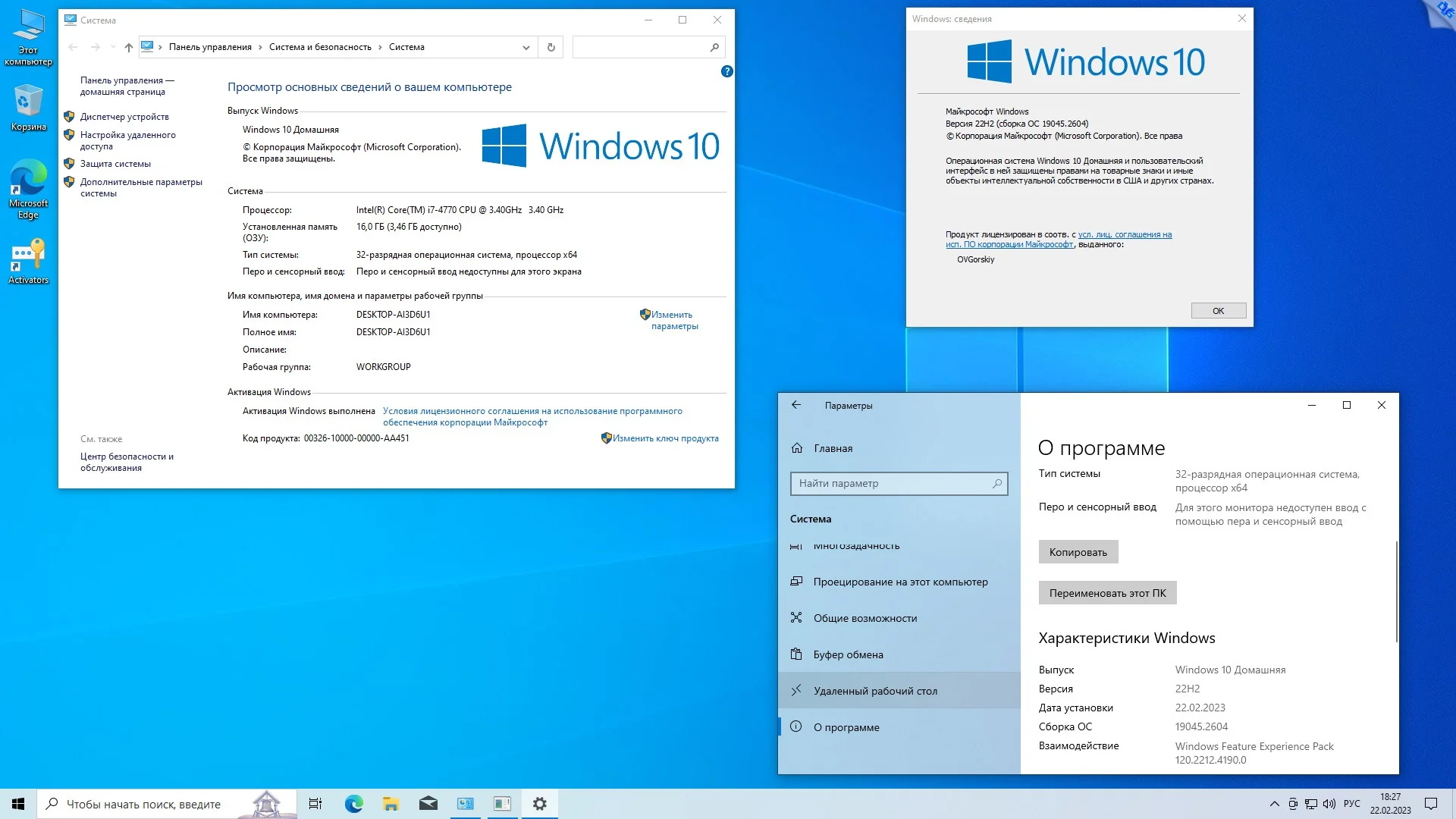Viewport: 1456px width, 819px height.
Task: Click the help question mark icon
Action: (x=726, y=71)
